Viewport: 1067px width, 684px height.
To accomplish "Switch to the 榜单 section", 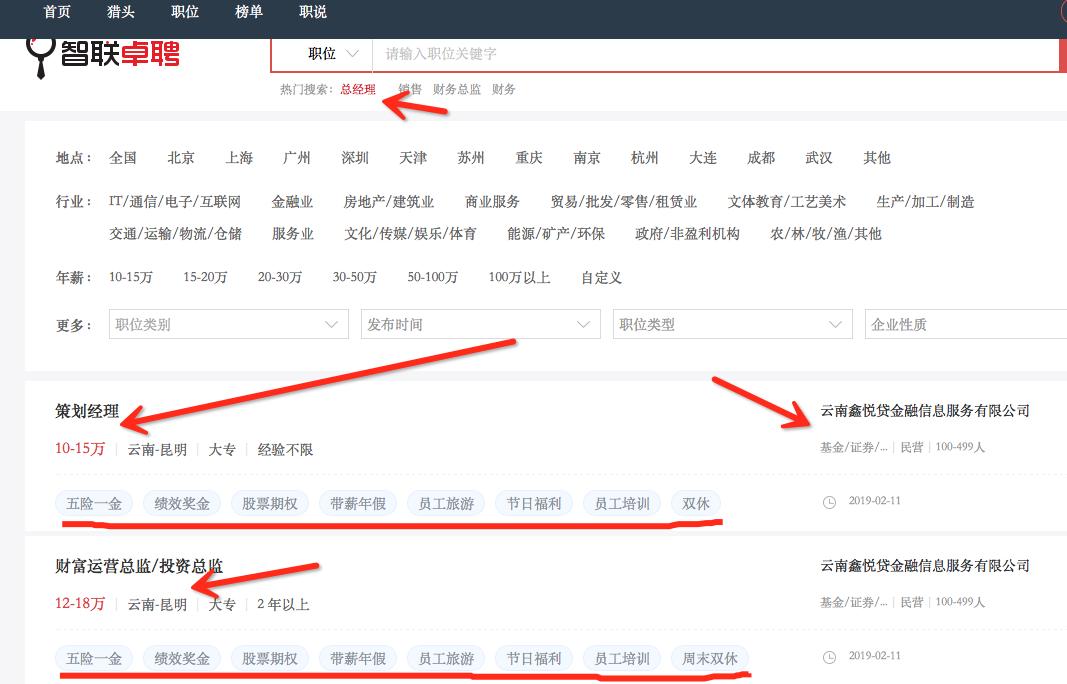I will 249,12.
